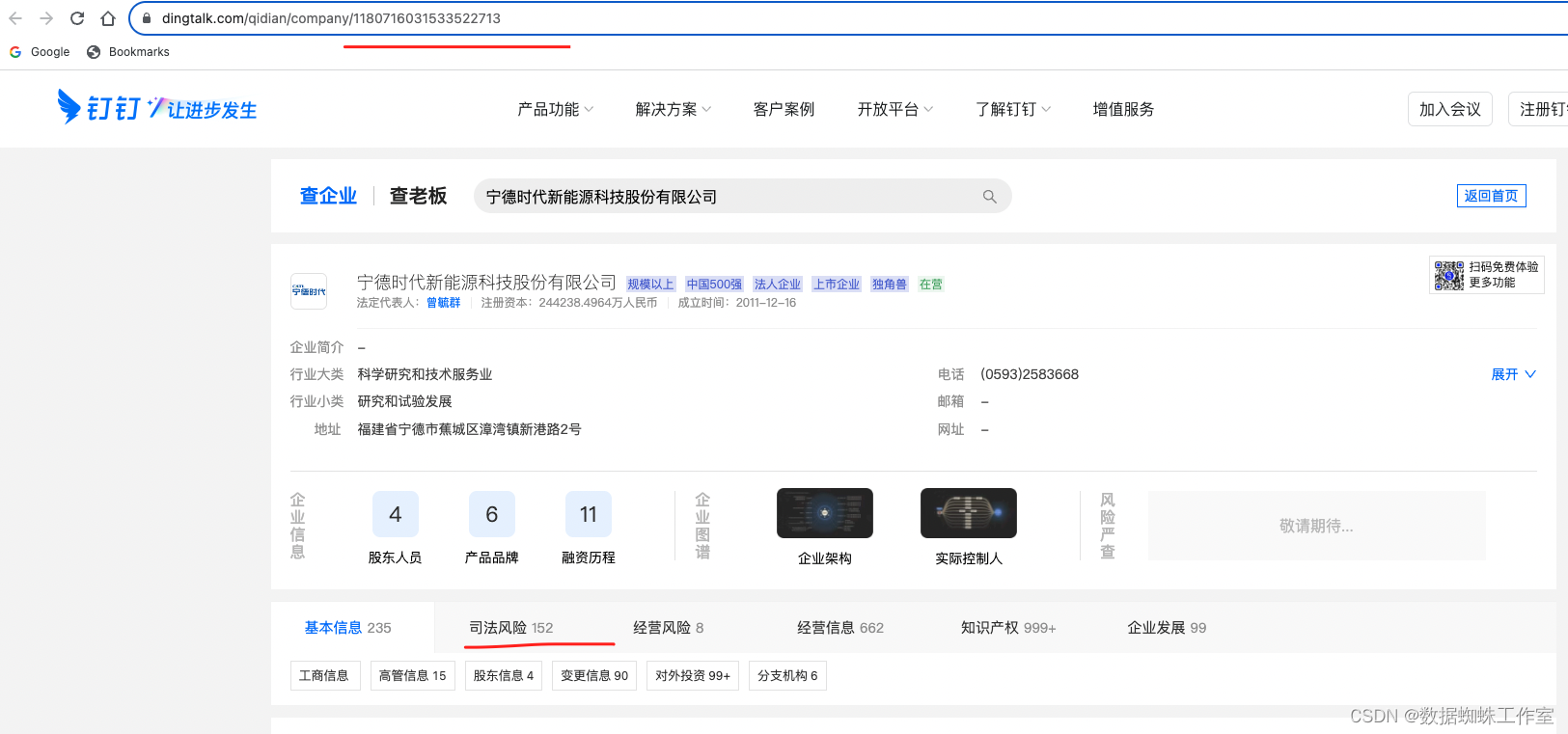Expand the 解决方案 menu
The image size is (1568, 734).
(674, 109)
